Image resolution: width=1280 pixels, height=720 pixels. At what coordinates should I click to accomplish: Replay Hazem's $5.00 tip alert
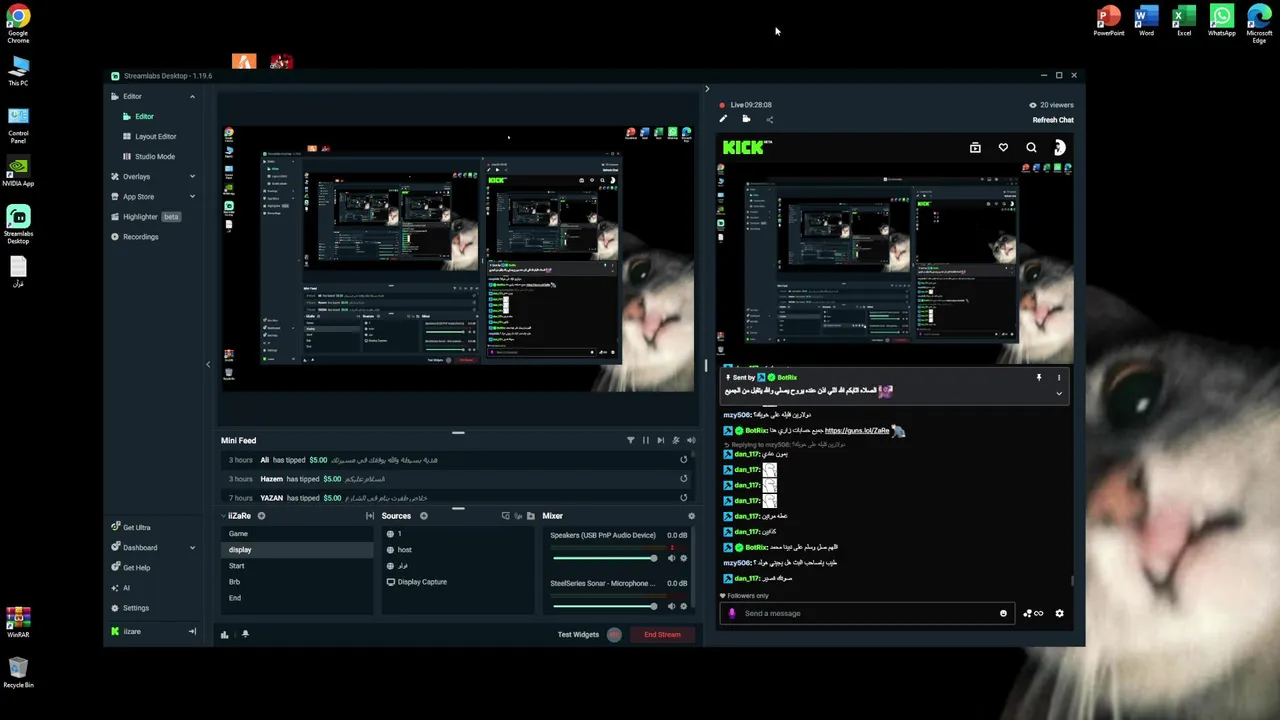pos(684,479)
